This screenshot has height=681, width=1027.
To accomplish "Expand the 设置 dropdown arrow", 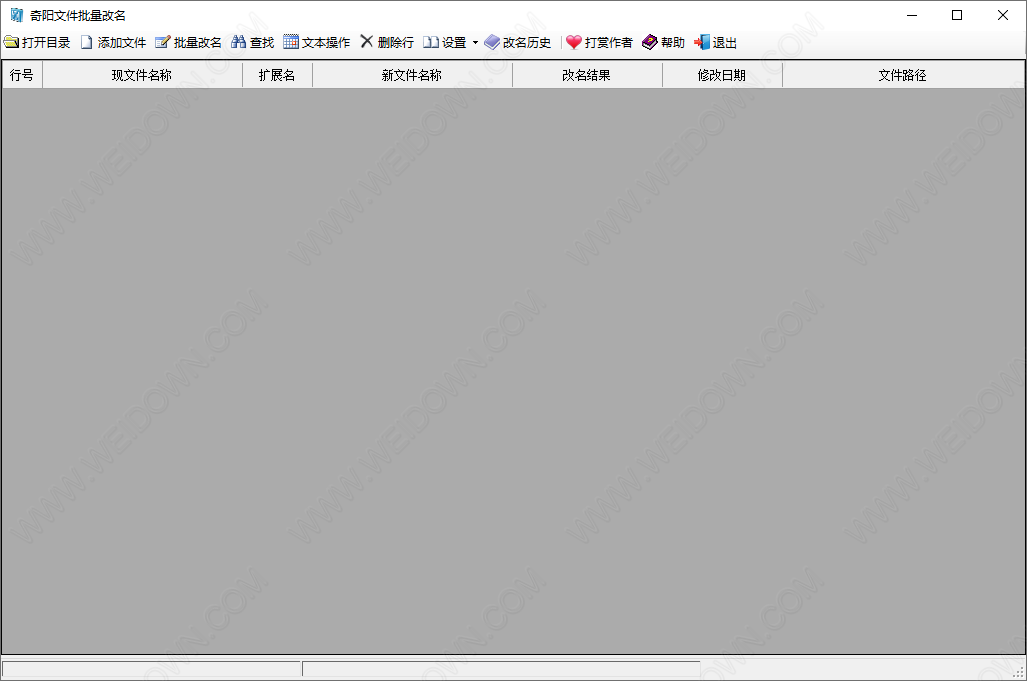I will click(x=475, y=43).
